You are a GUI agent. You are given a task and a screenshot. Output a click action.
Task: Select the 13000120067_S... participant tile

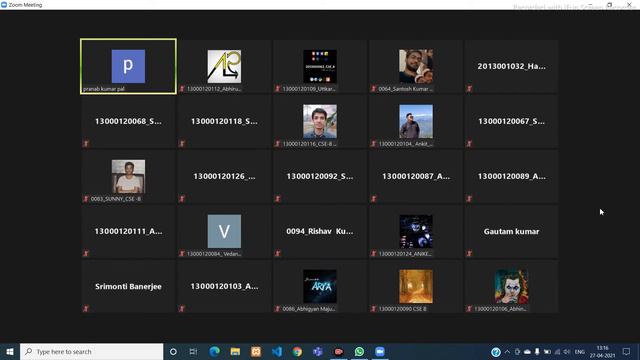[x=511, y=121]
